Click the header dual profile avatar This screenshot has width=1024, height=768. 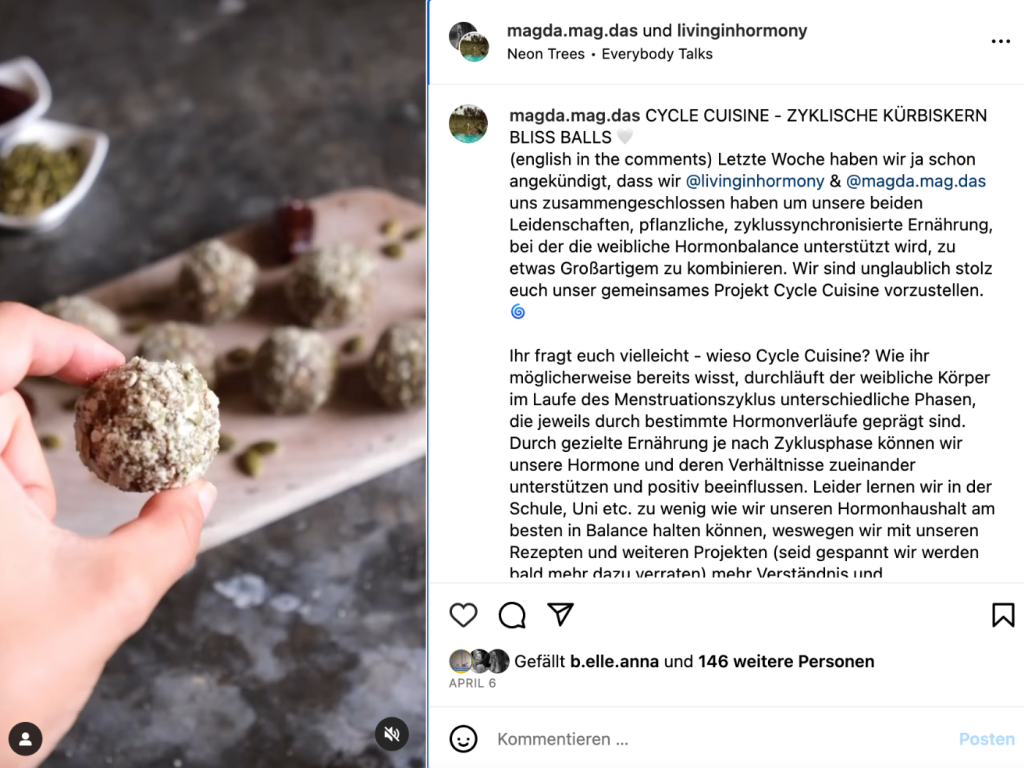point(469,42)
